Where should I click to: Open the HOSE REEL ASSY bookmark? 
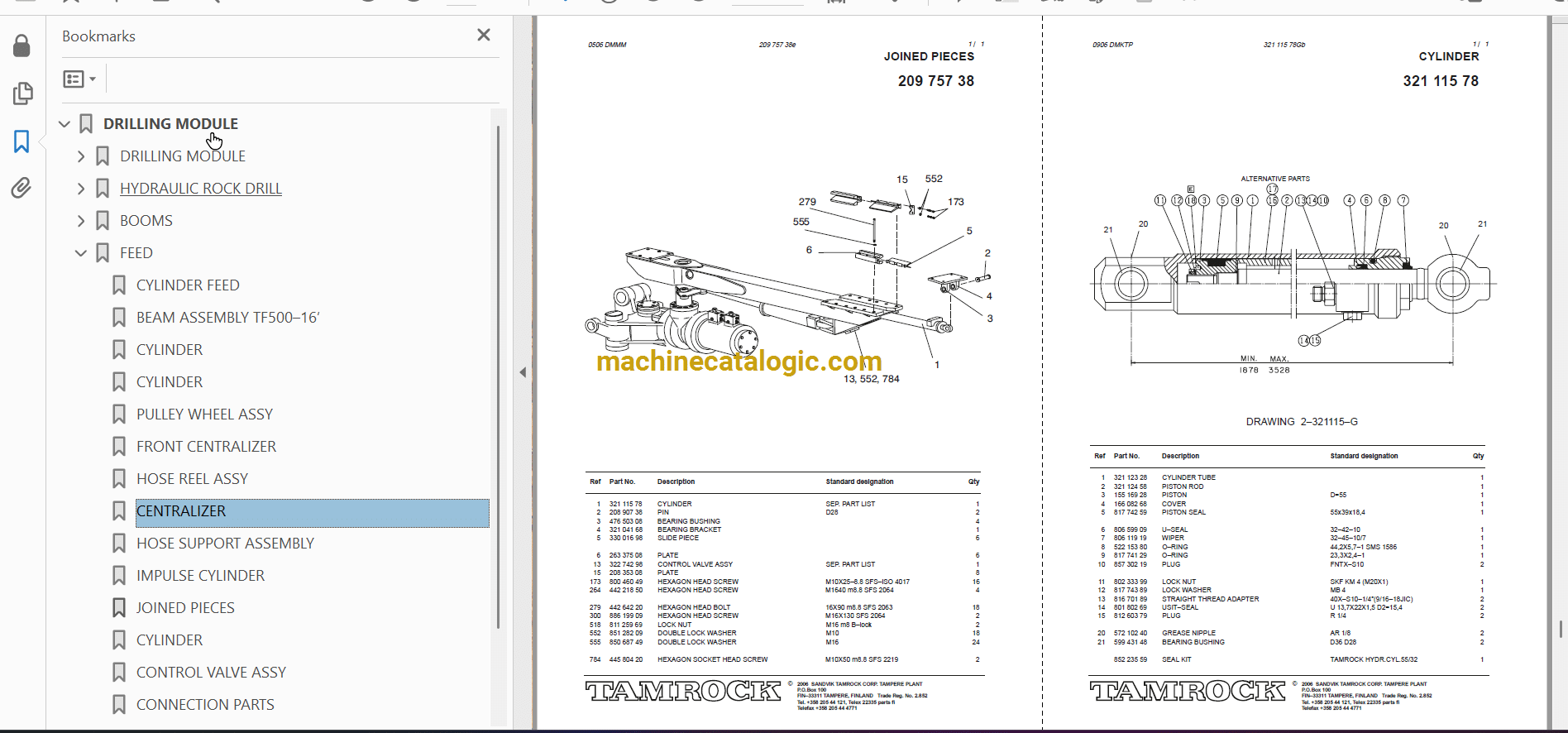pyautogui.click(x=192, y=479)
